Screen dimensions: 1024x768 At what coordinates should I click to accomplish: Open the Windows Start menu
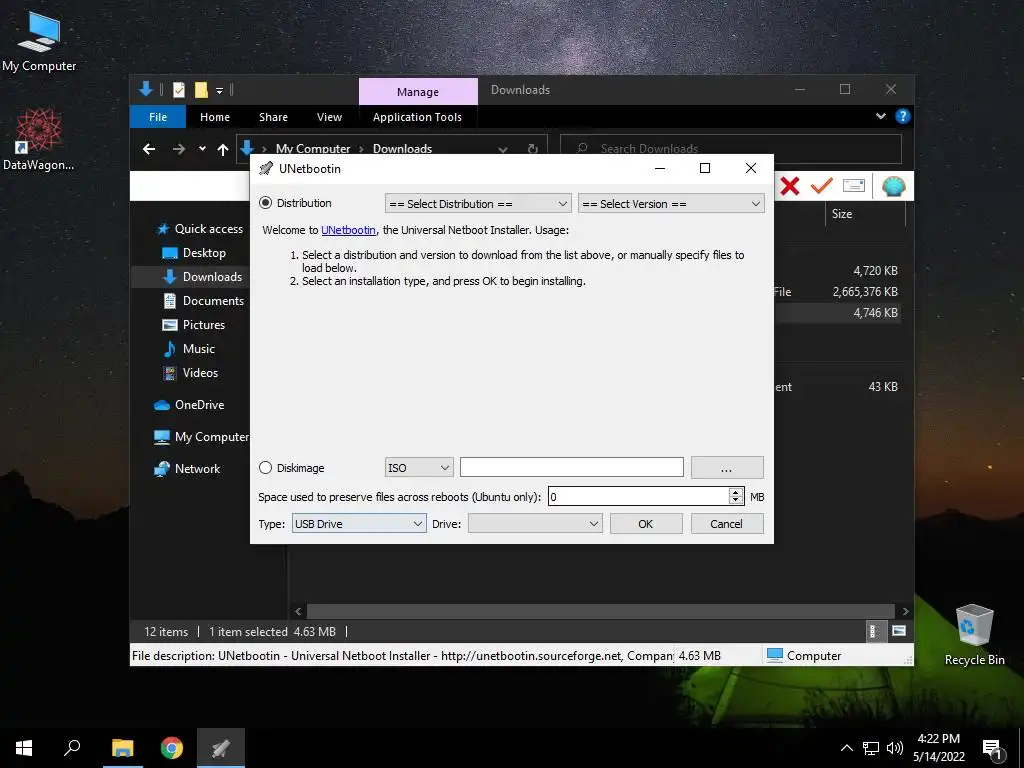[x=24, y=748]
